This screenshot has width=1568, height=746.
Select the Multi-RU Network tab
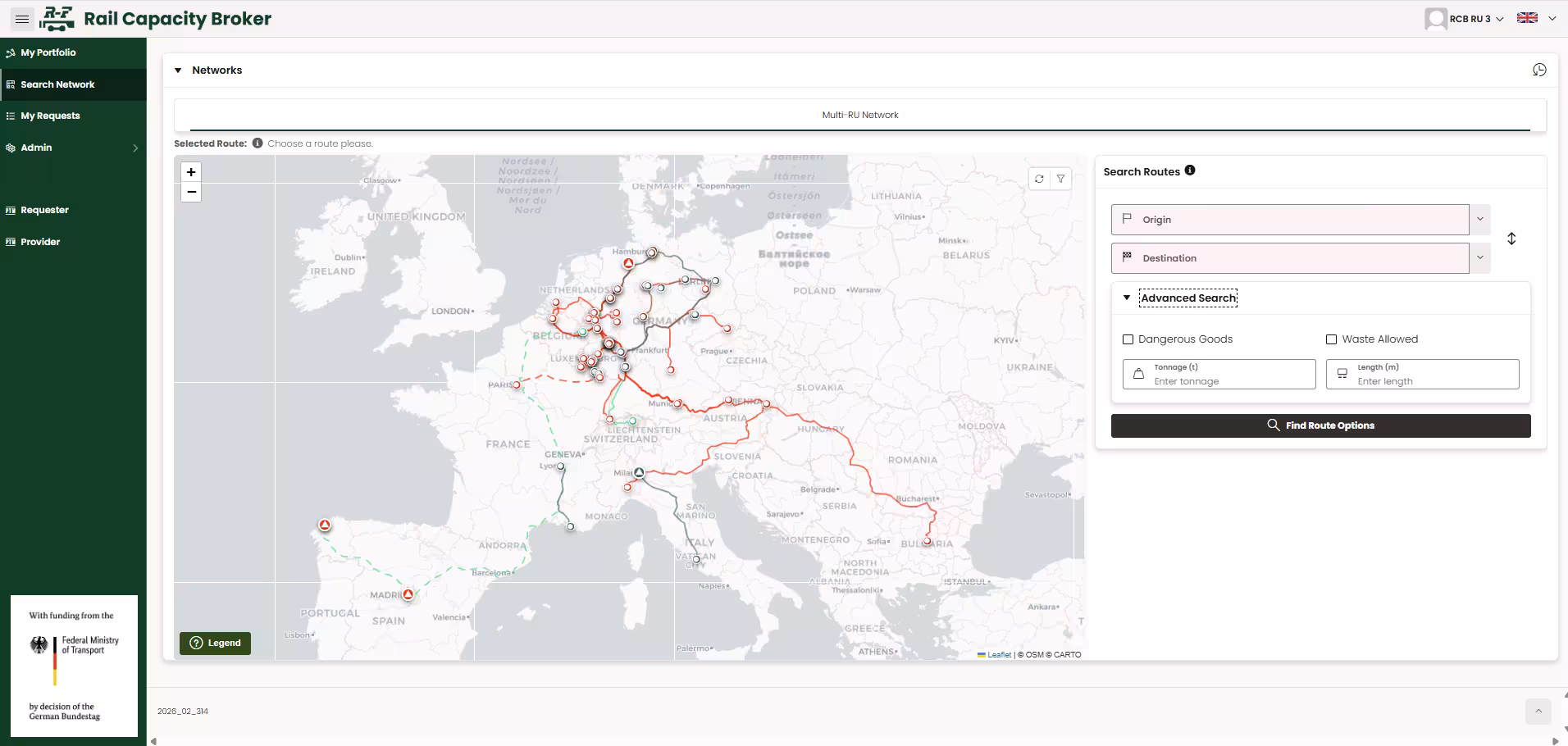860,115
